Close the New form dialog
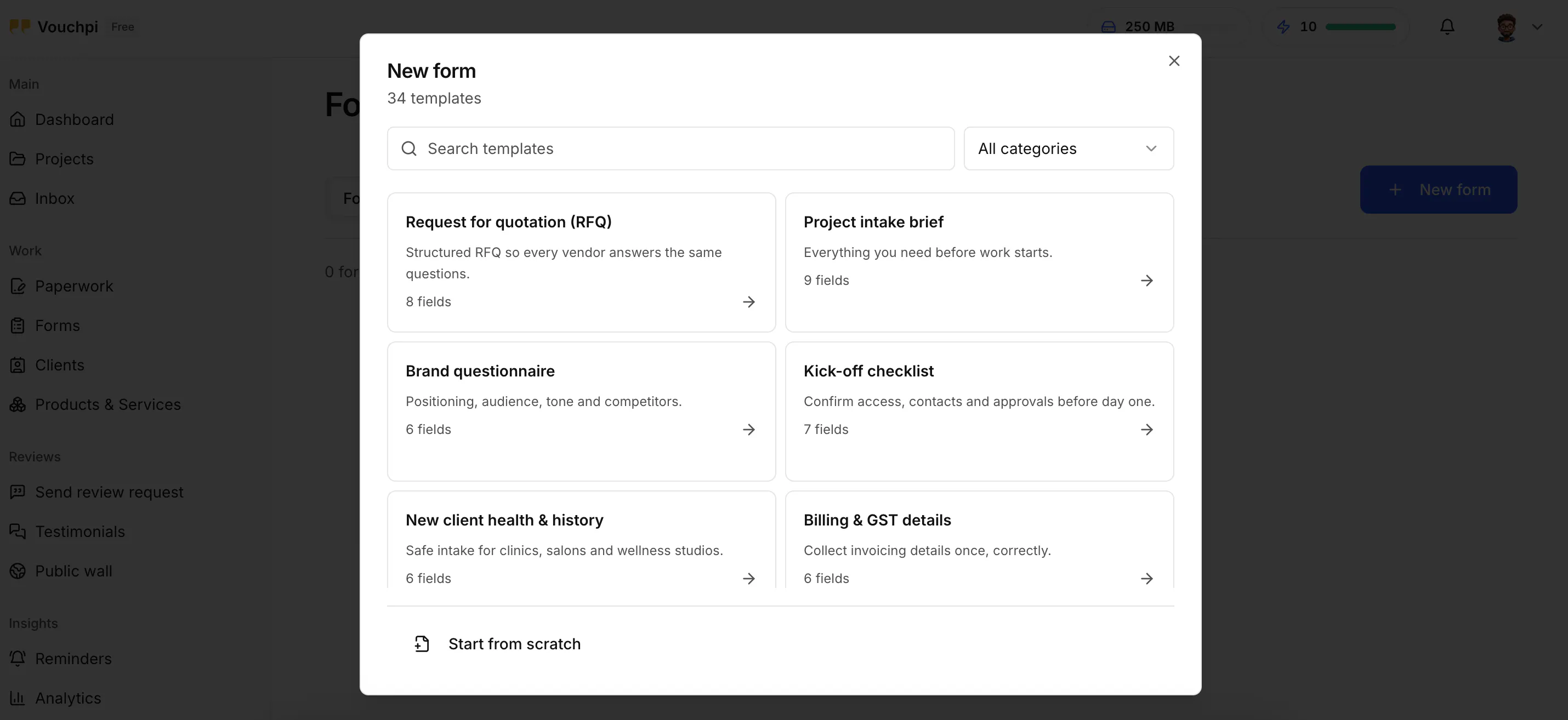The image size is (1568, 720). (1174, 61)
